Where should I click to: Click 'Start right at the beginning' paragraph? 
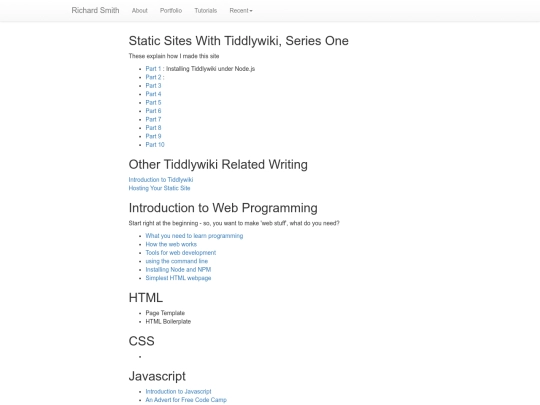234,223
